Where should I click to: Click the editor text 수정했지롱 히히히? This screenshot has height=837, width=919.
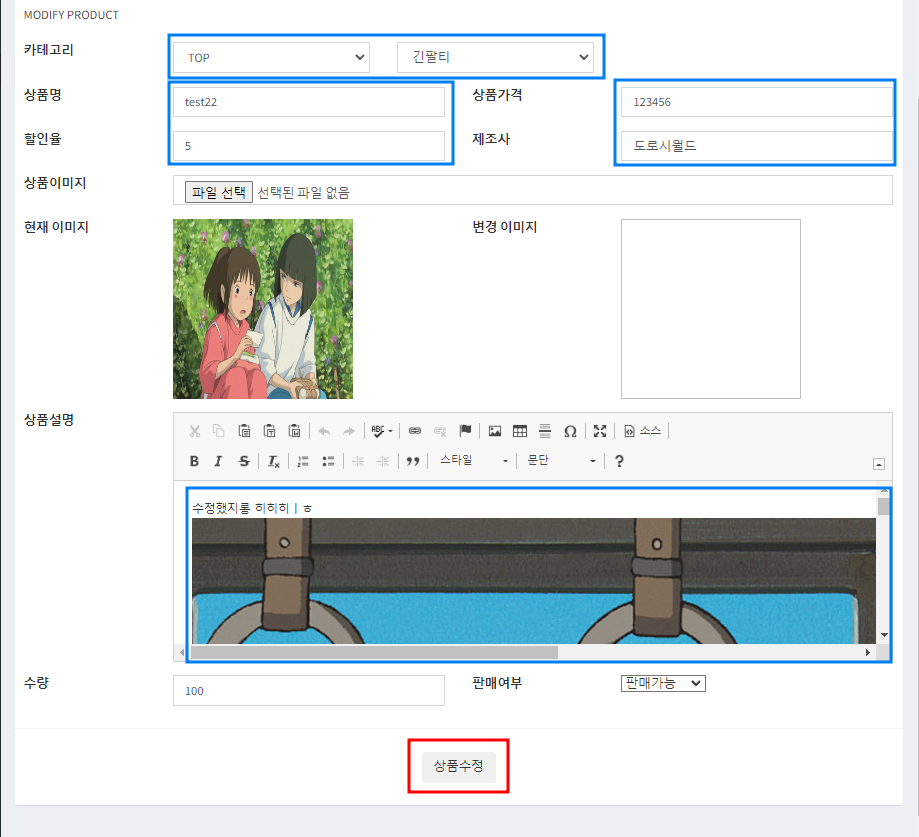pyautogui.click(x=241, y=508)
